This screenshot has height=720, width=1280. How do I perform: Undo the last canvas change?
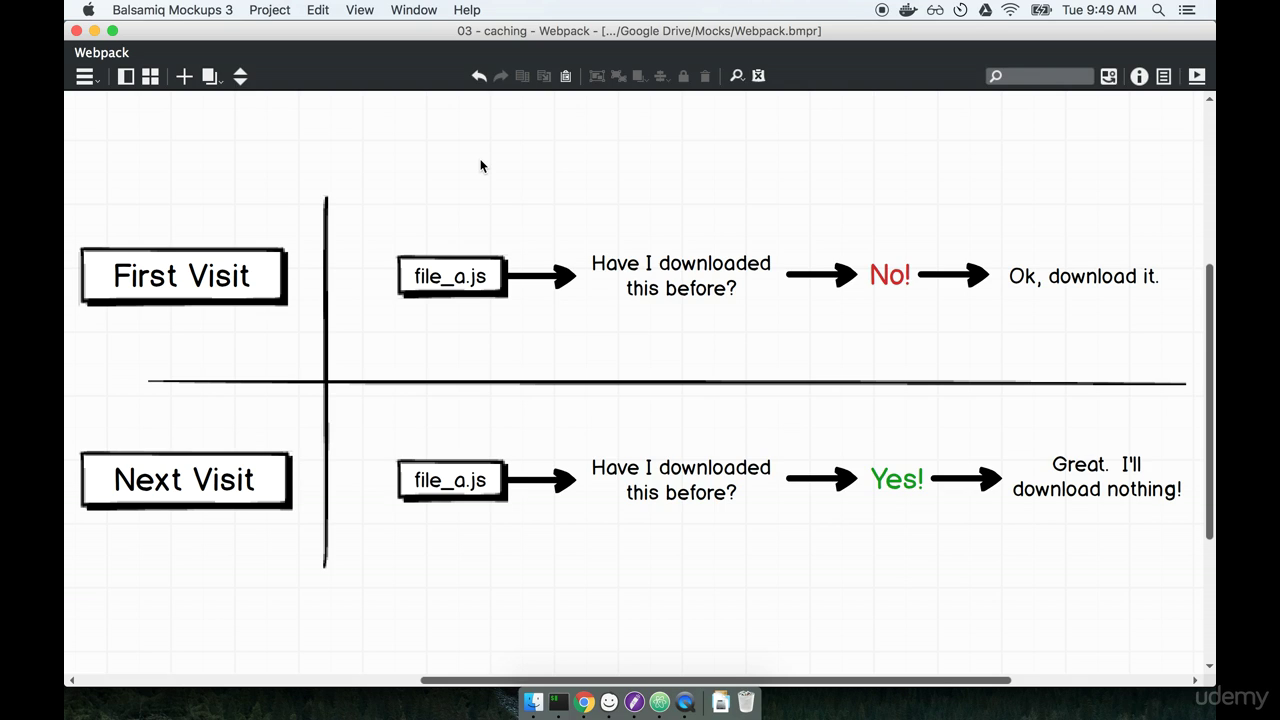[479, 75]
